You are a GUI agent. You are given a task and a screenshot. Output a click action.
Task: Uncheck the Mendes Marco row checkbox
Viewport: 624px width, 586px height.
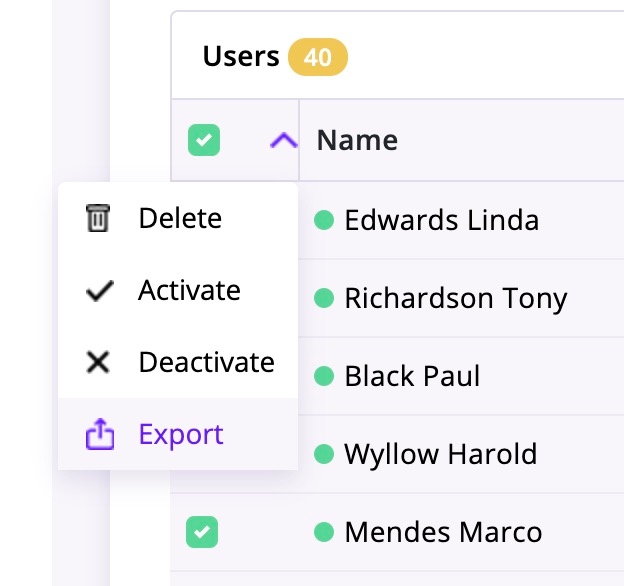tap(202, 532)
